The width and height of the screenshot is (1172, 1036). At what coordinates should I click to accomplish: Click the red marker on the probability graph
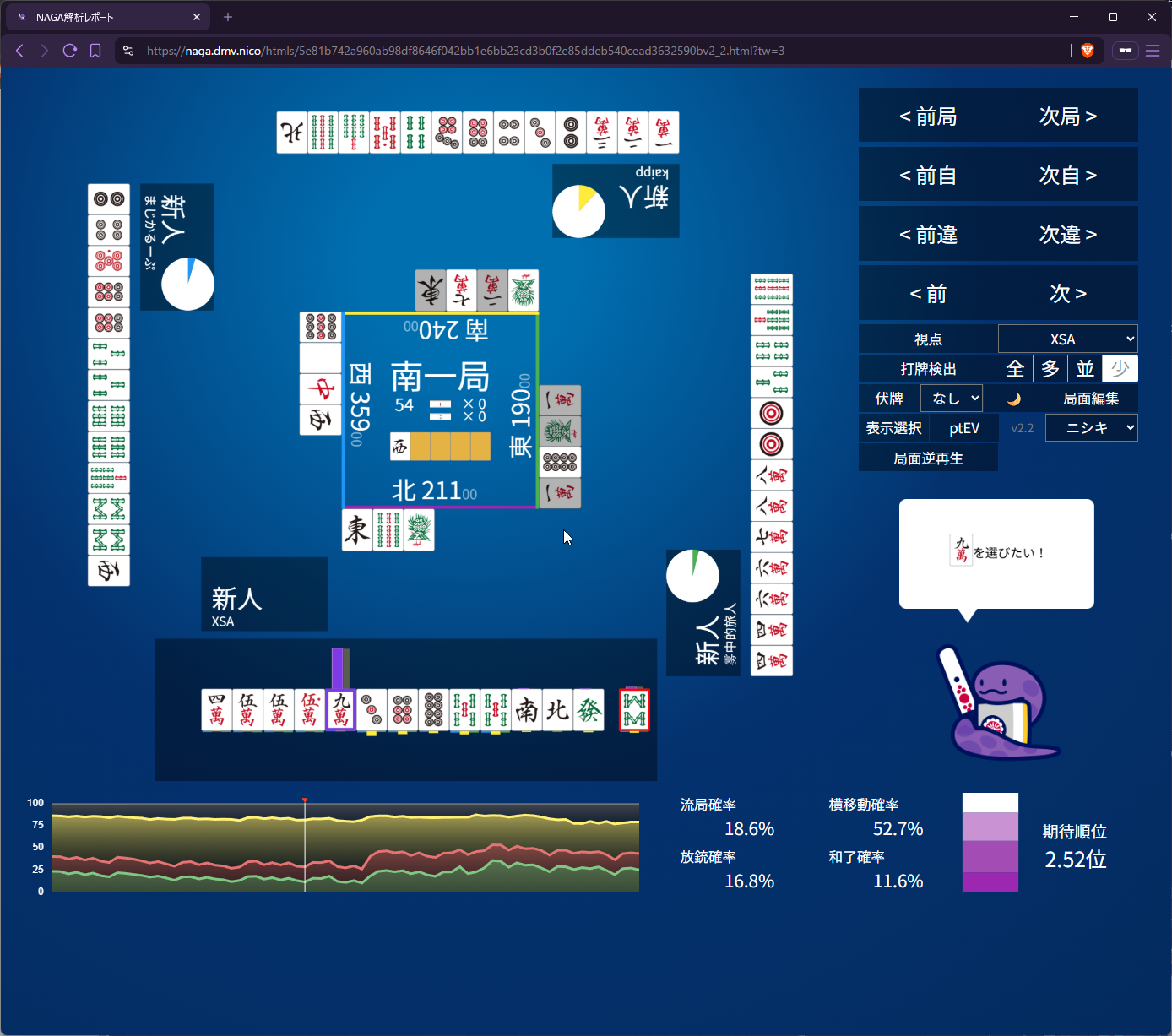coord(305,800)
